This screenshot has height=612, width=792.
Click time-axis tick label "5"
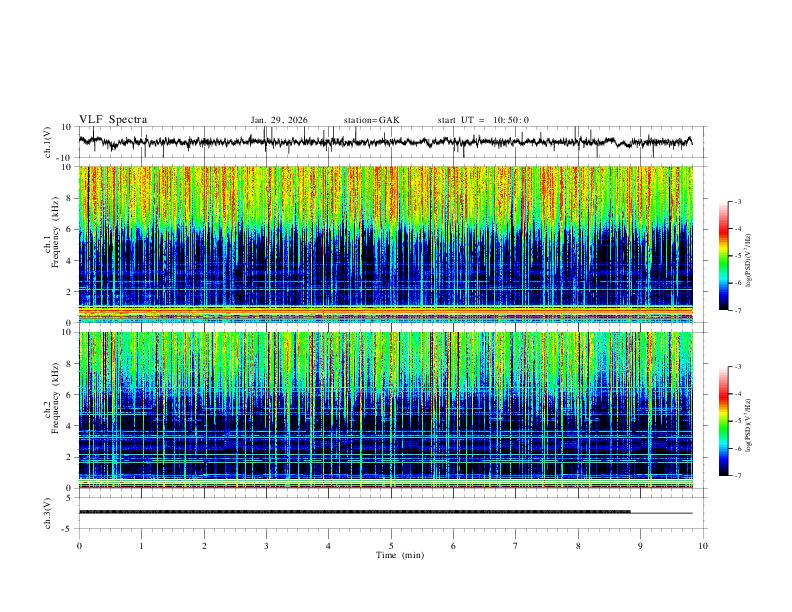pos(391,546)
